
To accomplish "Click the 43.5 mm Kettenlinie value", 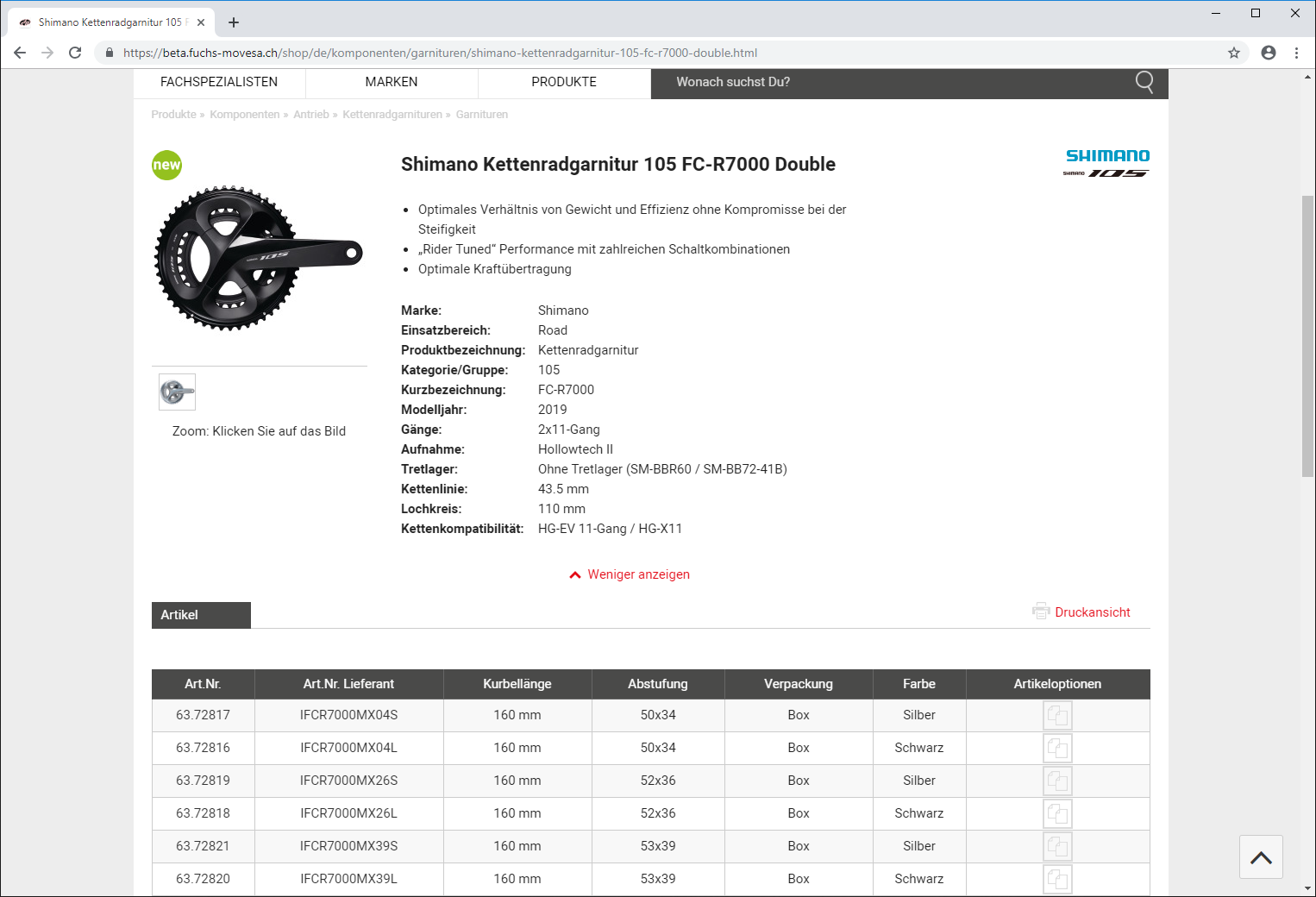I will tap(563, 489).
